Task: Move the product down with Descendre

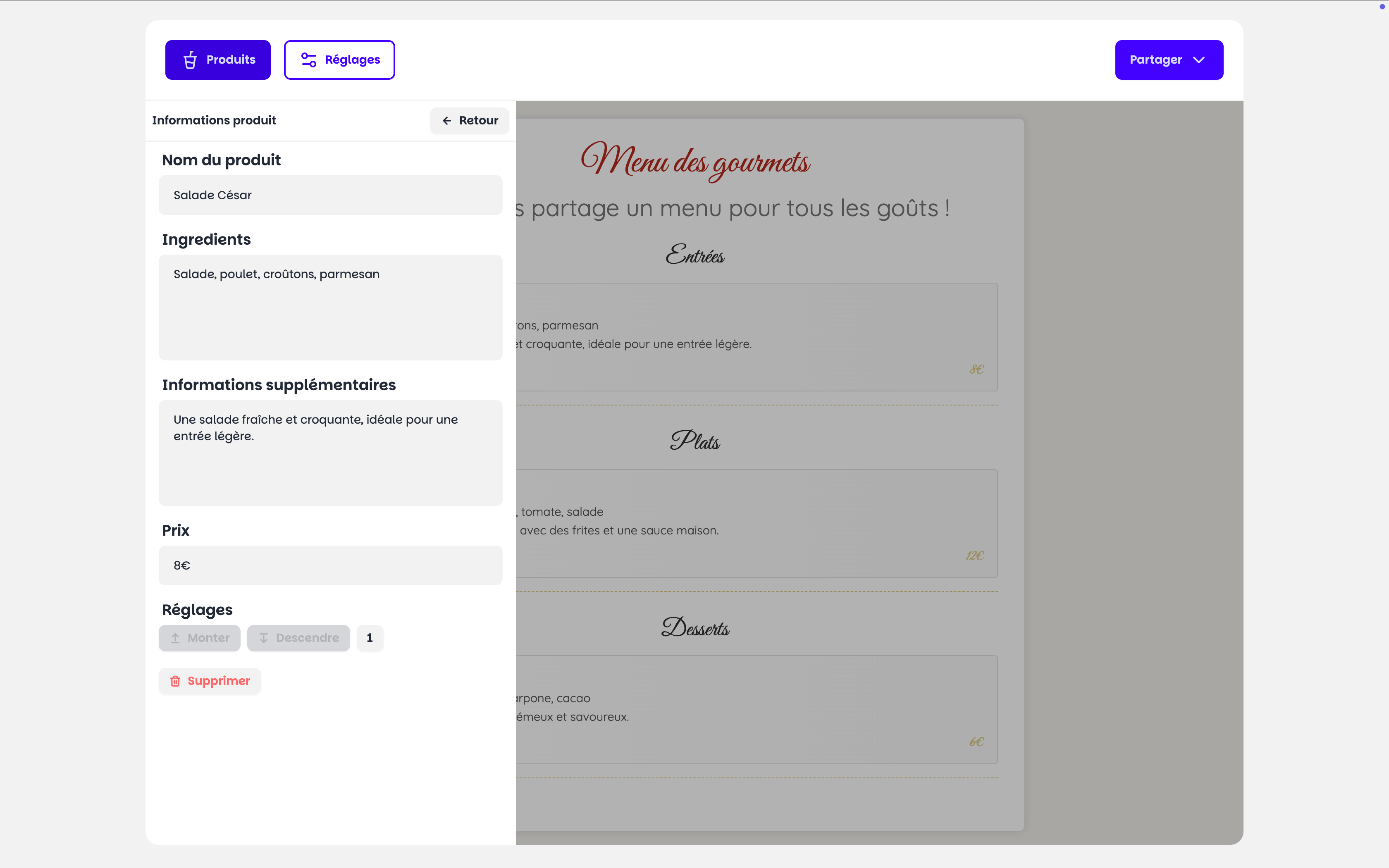Action: point(298,638)
